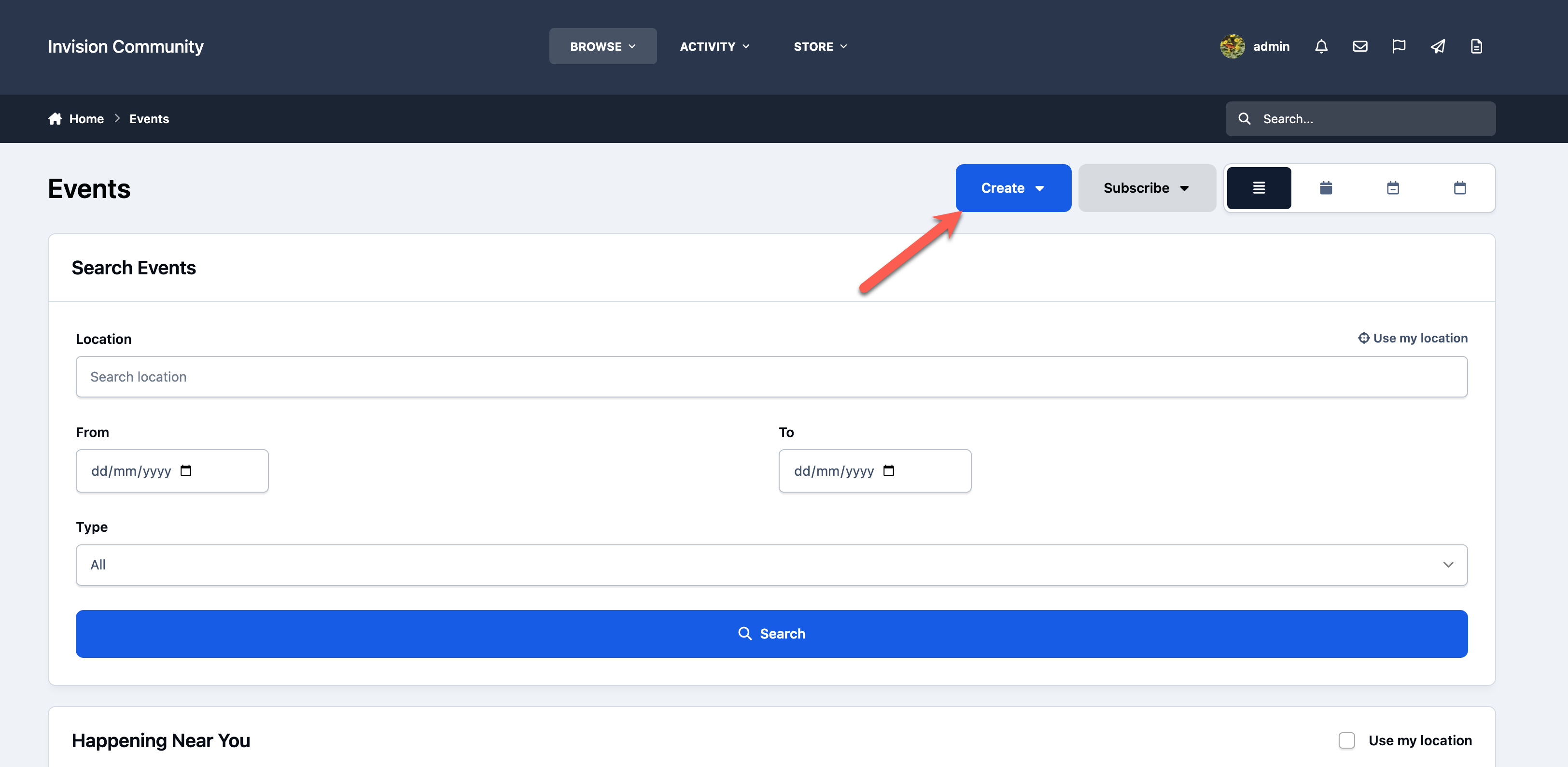Switch to daily calendar view icon
This screenshot has width=1568, height=767.
(1460, 188)
